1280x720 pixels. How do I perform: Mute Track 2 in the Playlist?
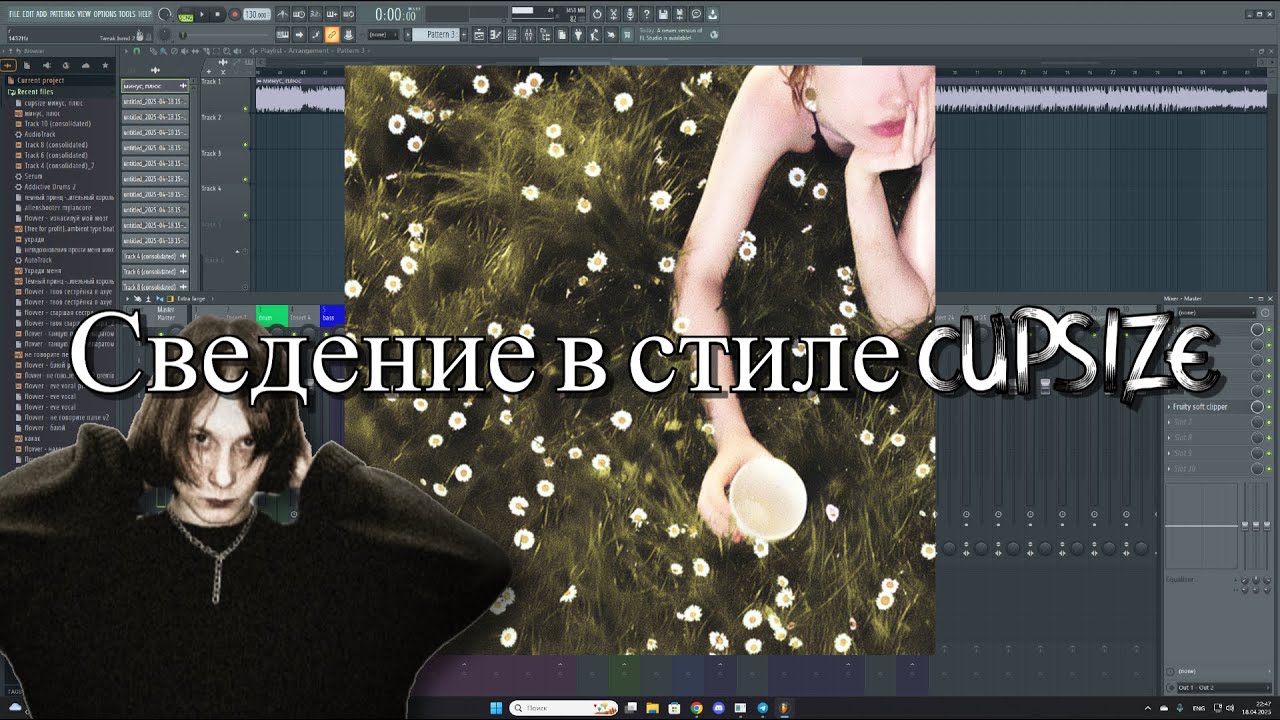click(x=245, y=145)
